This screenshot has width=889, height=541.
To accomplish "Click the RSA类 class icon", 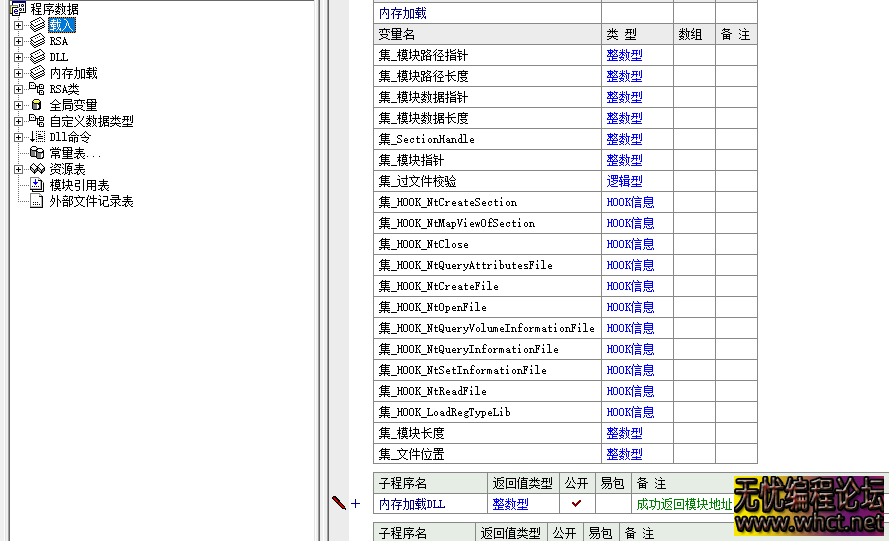I will [x=37, y=89].
